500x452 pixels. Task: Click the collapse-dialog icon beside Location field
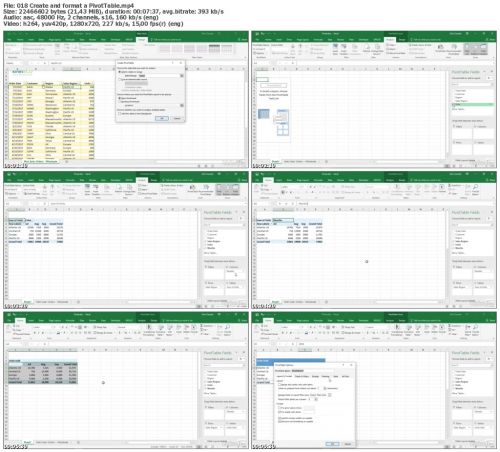[182, 105]
